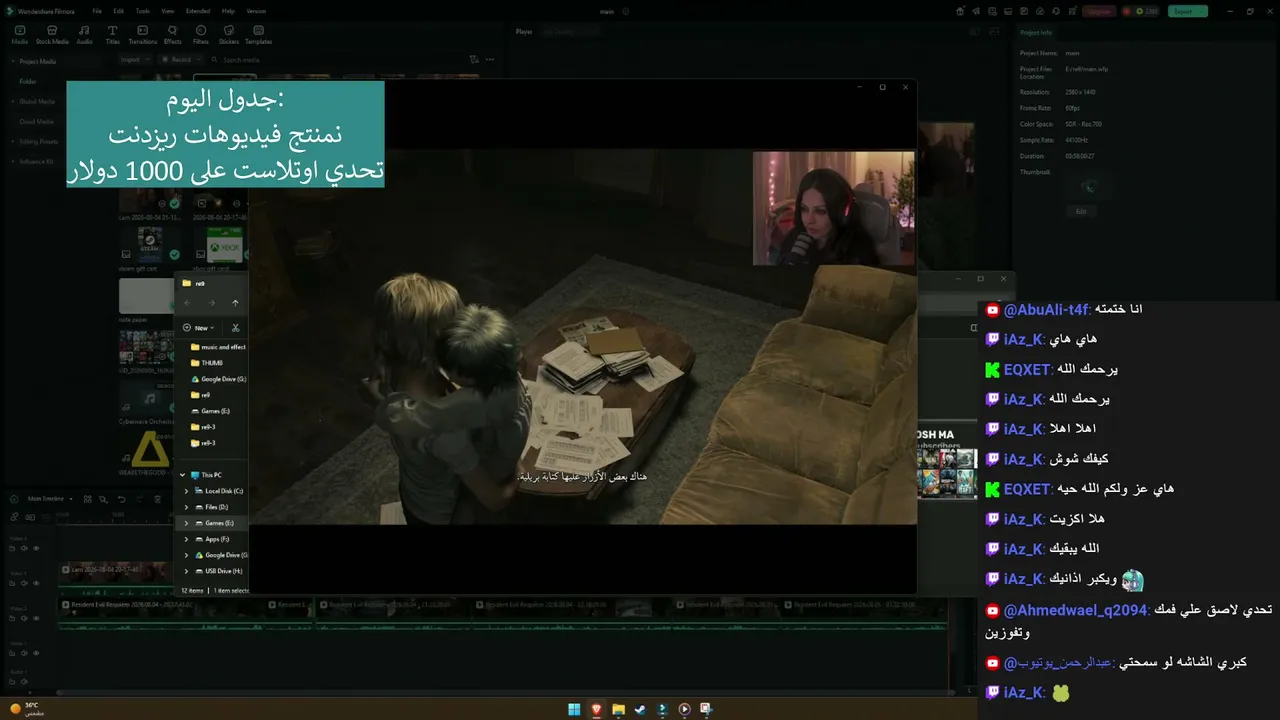Open the File menu in Filmora
This screenshot has height=720, width=1280.
[97, 11]
